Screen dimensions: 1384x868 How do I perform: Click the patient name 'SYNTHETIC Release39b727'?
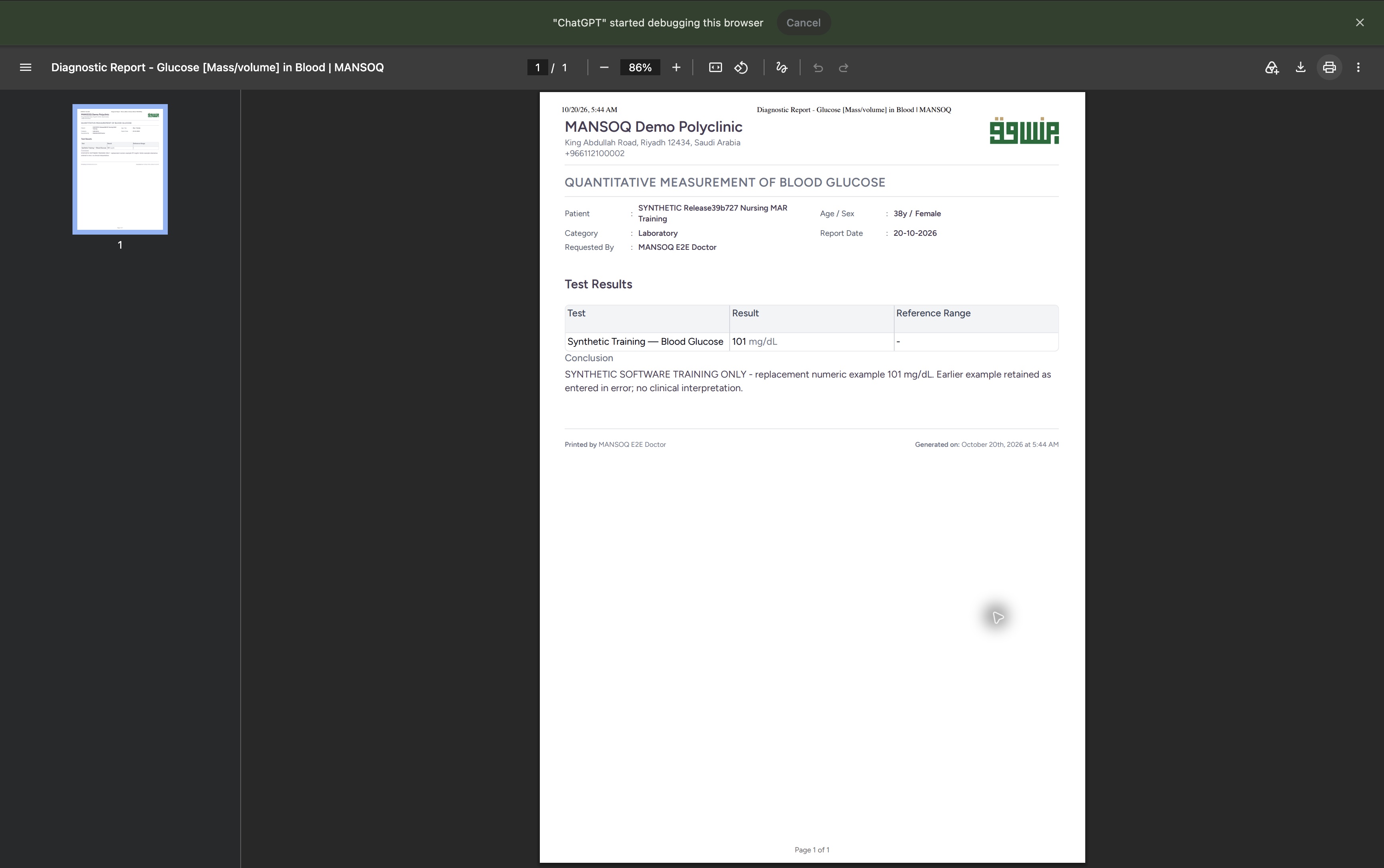[688, 208]
